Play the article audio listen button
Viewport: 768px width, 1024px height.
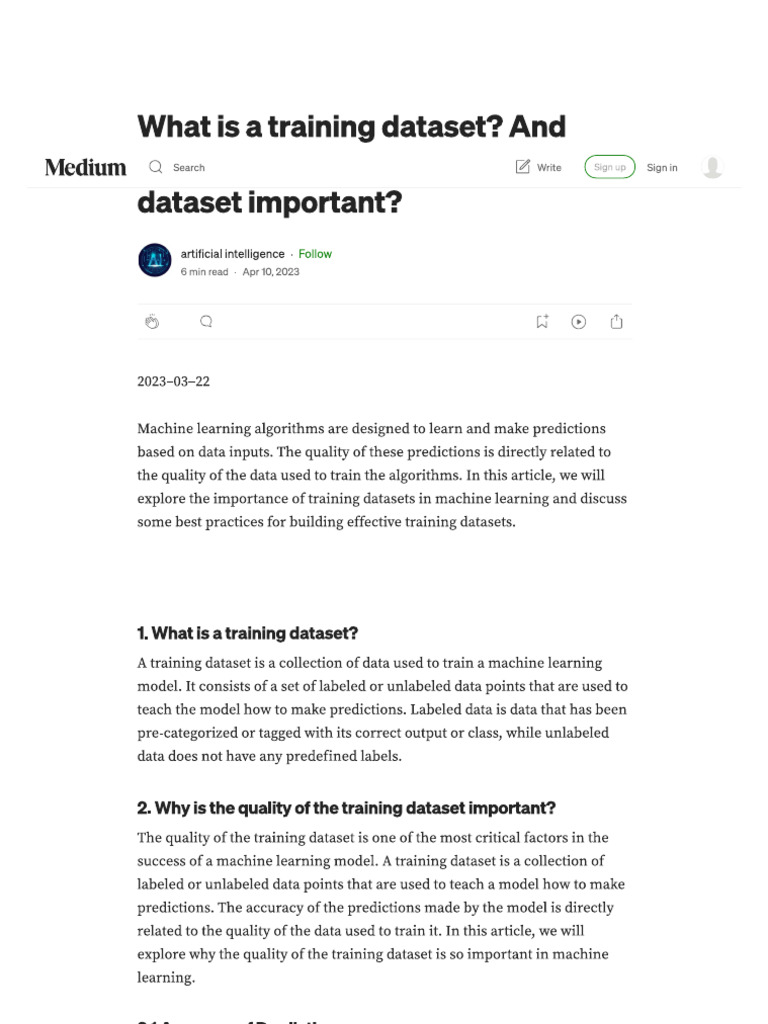(579, 321)
